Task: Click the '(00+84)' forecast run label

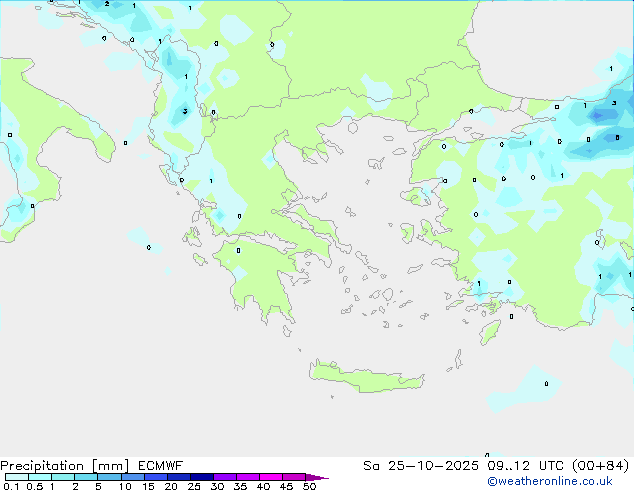Action: pyautogui.click(x=600, y=466)
